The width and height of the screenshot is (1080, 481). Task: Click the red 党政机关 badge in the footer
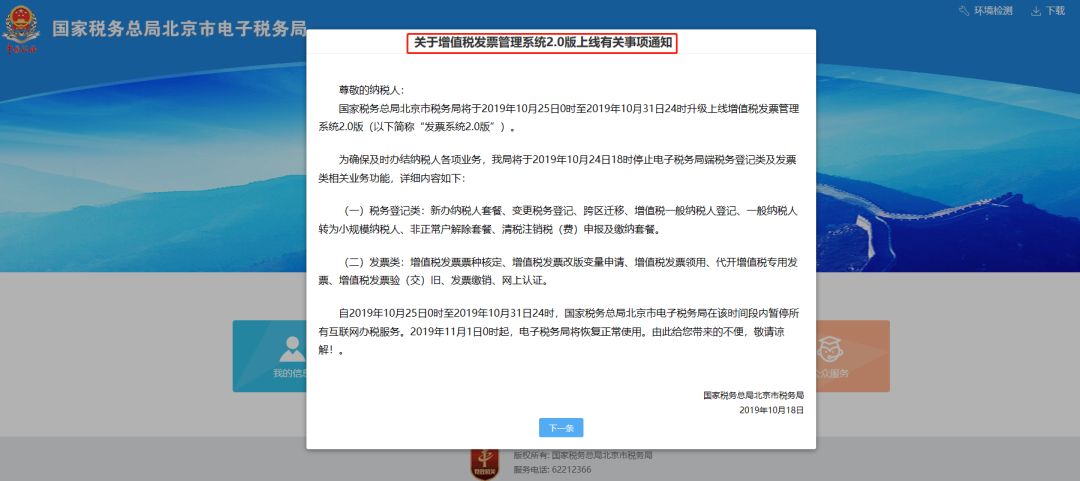pos(485,464)
